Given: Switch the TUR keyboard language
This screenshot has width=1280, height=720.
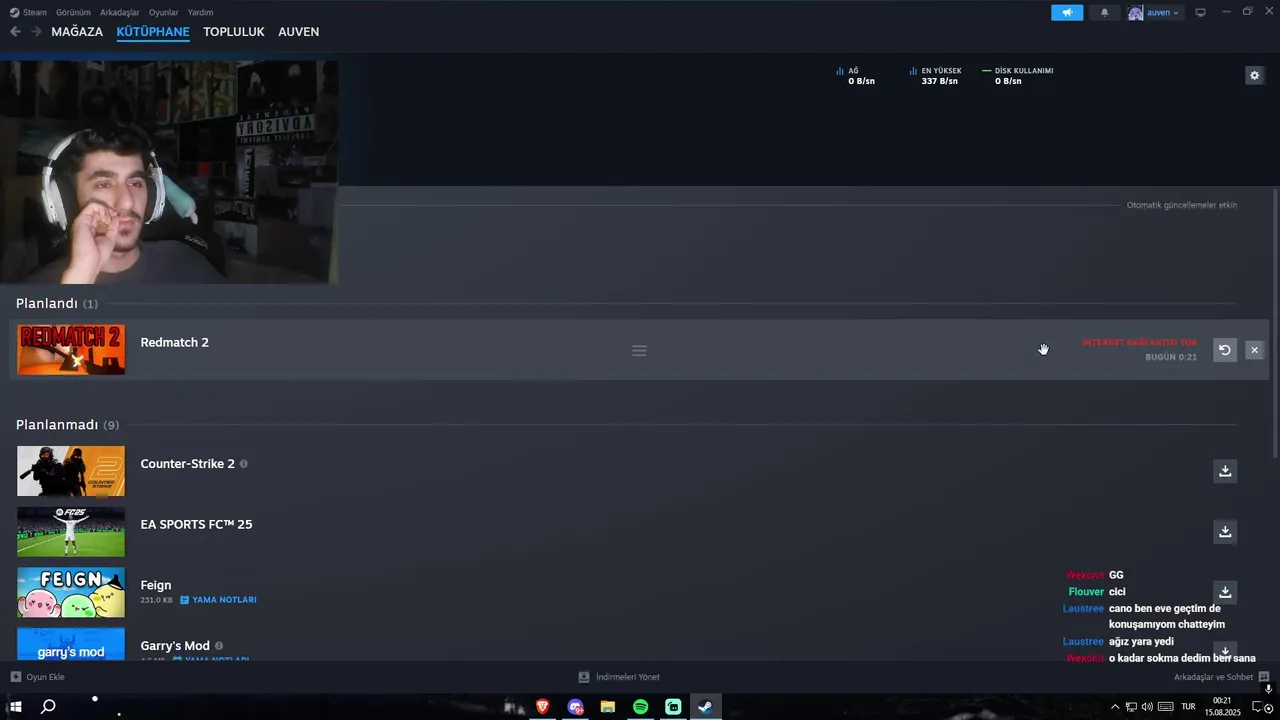Looking at the screenshot, I should tap(1188, 707).
